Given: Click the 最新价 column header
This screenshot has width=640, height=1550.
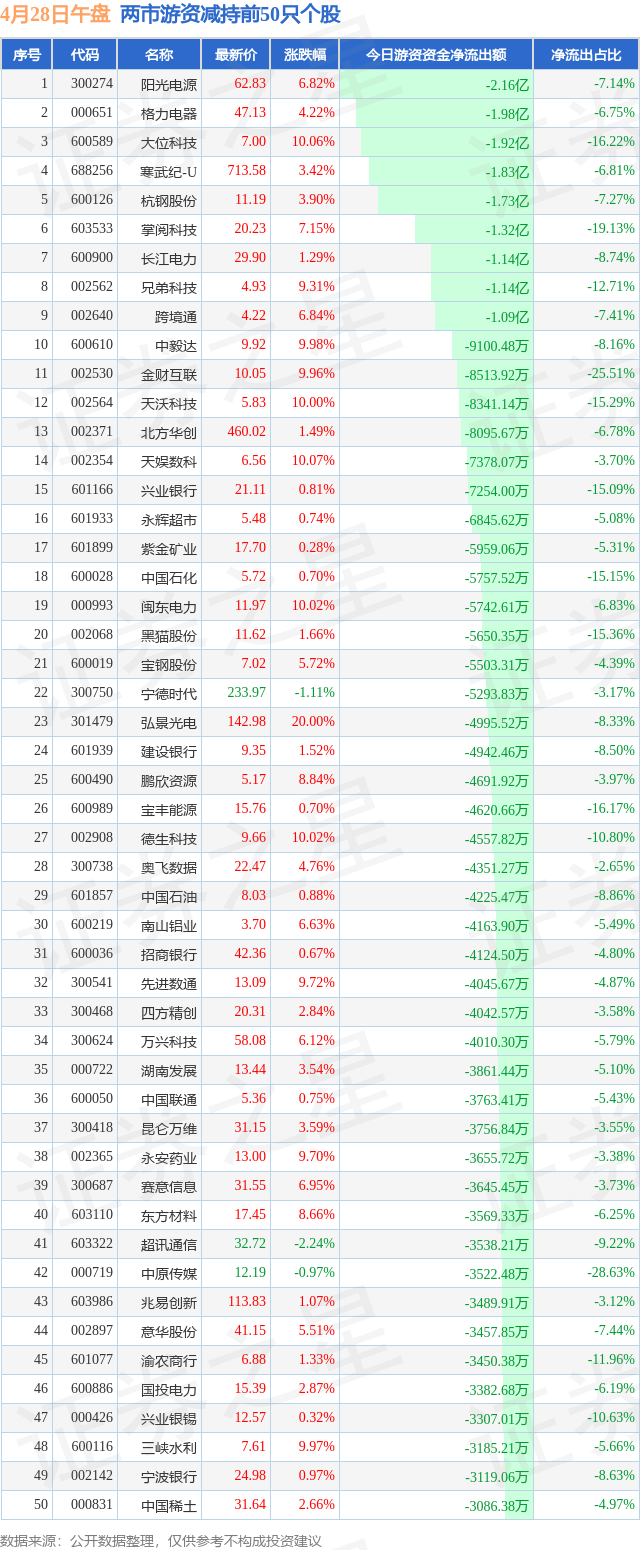Looking at the screenshot, I should [x=236, y=55].
